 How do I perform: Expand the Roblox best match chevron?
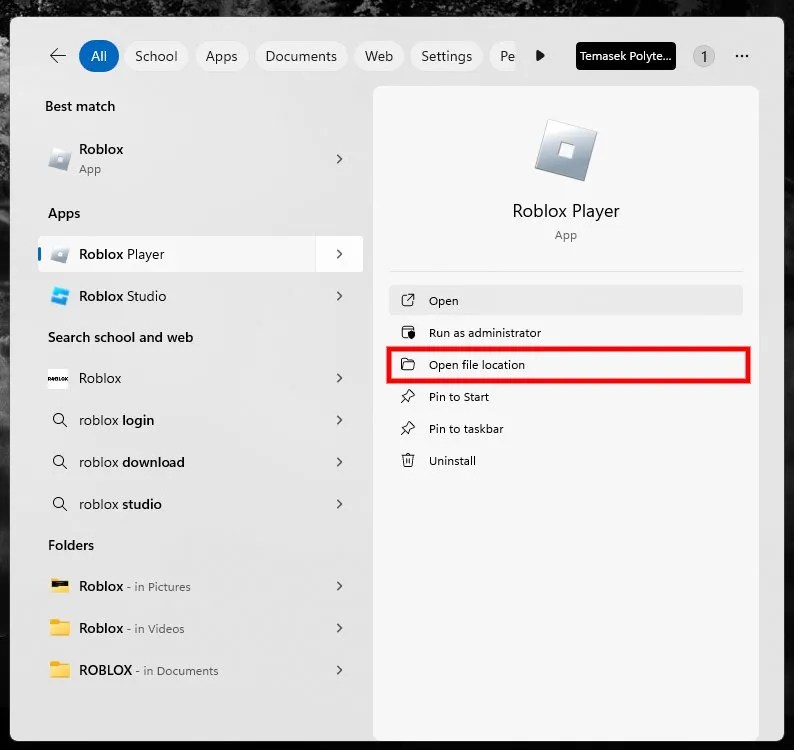coord(339,159)
